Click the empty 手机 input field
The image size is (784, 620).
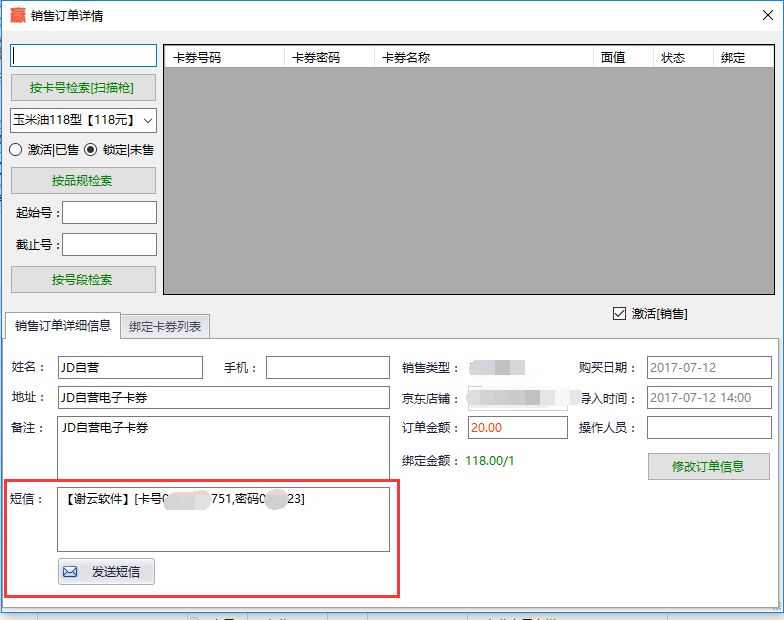[328, 368]
